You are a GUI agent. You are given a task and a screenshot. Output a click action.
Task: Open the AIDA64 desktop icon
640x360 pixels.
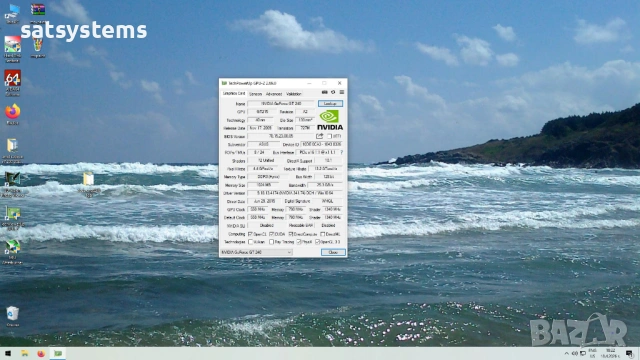click(13, 78)
